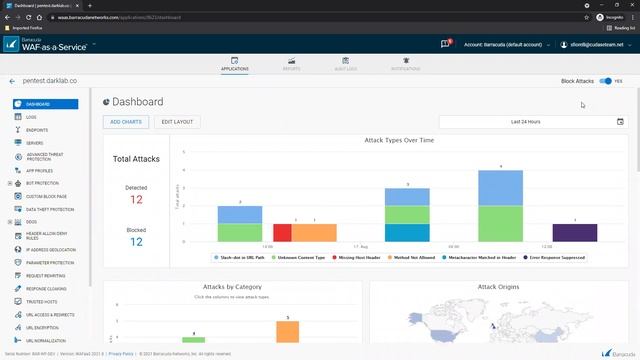Image resolution: width=640 pixels, height=360 pixels.
Task: Open the WAF-as-a-Service product dropdown
Action: (x=94, y=44)
